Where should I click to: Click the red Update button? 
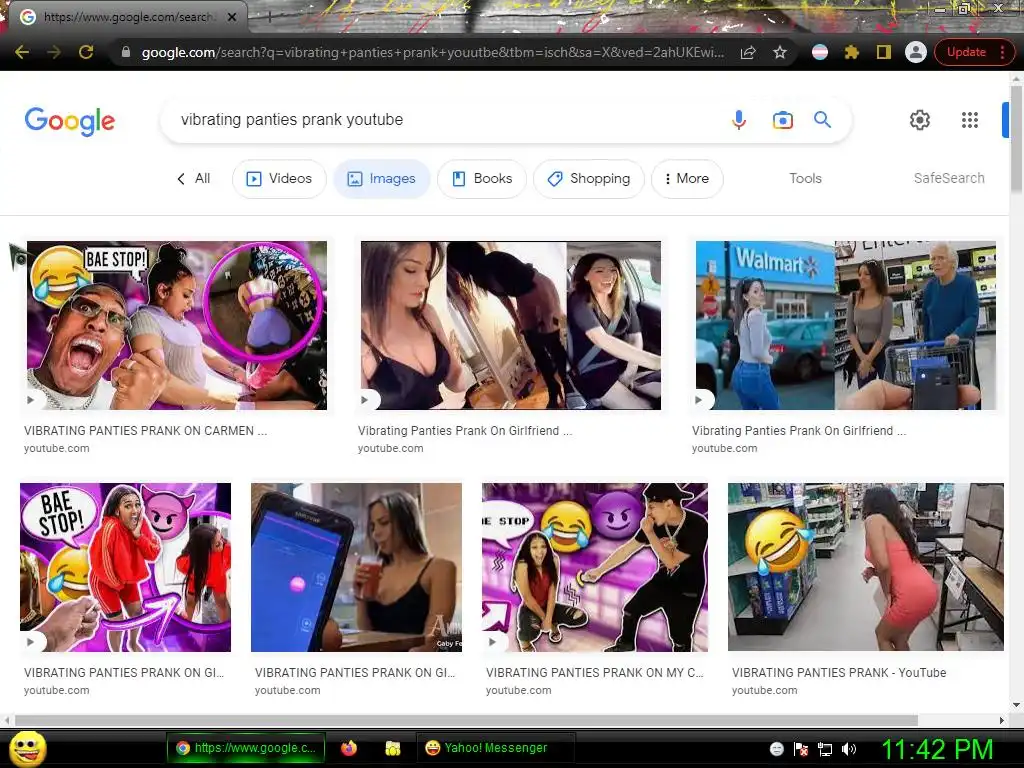click(x=966, y=52)
